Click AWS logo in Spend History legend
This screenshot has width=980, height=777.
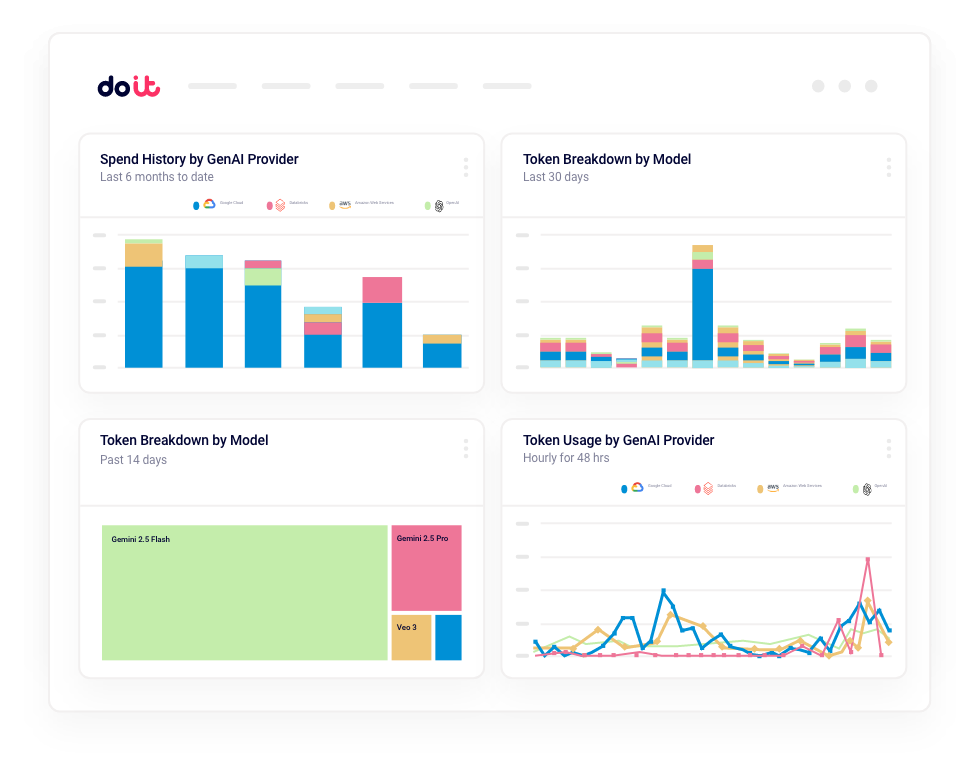[x=345, y=204]
